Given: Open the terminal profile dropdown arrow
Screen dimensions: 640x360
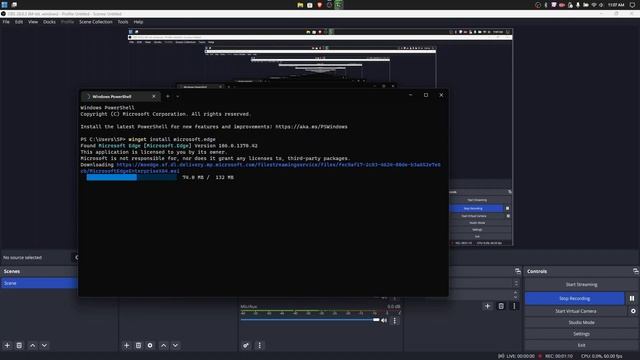Looking at the screenshot, I should click(178, 96).
